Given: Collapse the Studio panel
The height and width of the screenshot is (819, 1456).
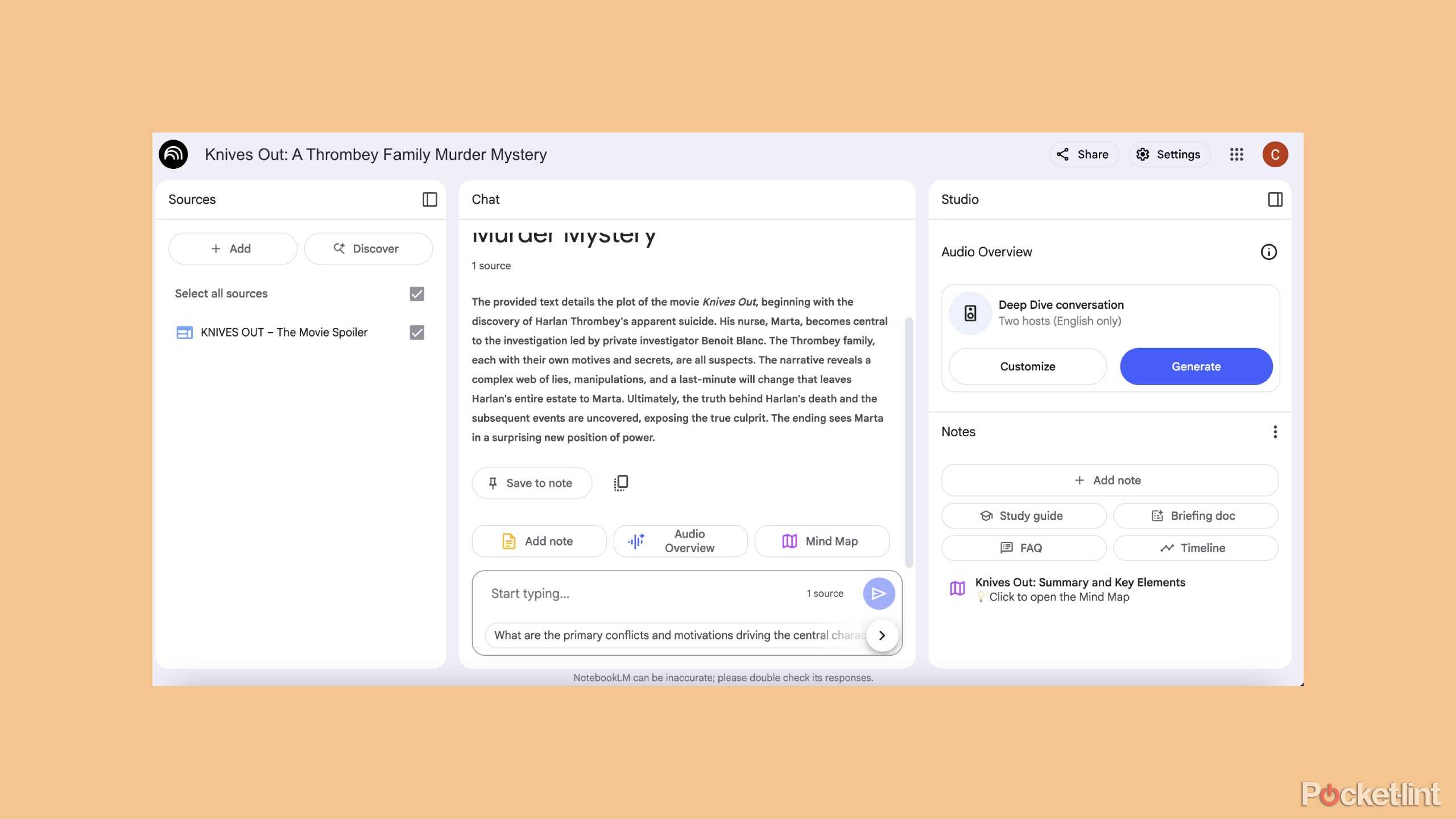Looking at the screenshot, I should point(1276,200).
